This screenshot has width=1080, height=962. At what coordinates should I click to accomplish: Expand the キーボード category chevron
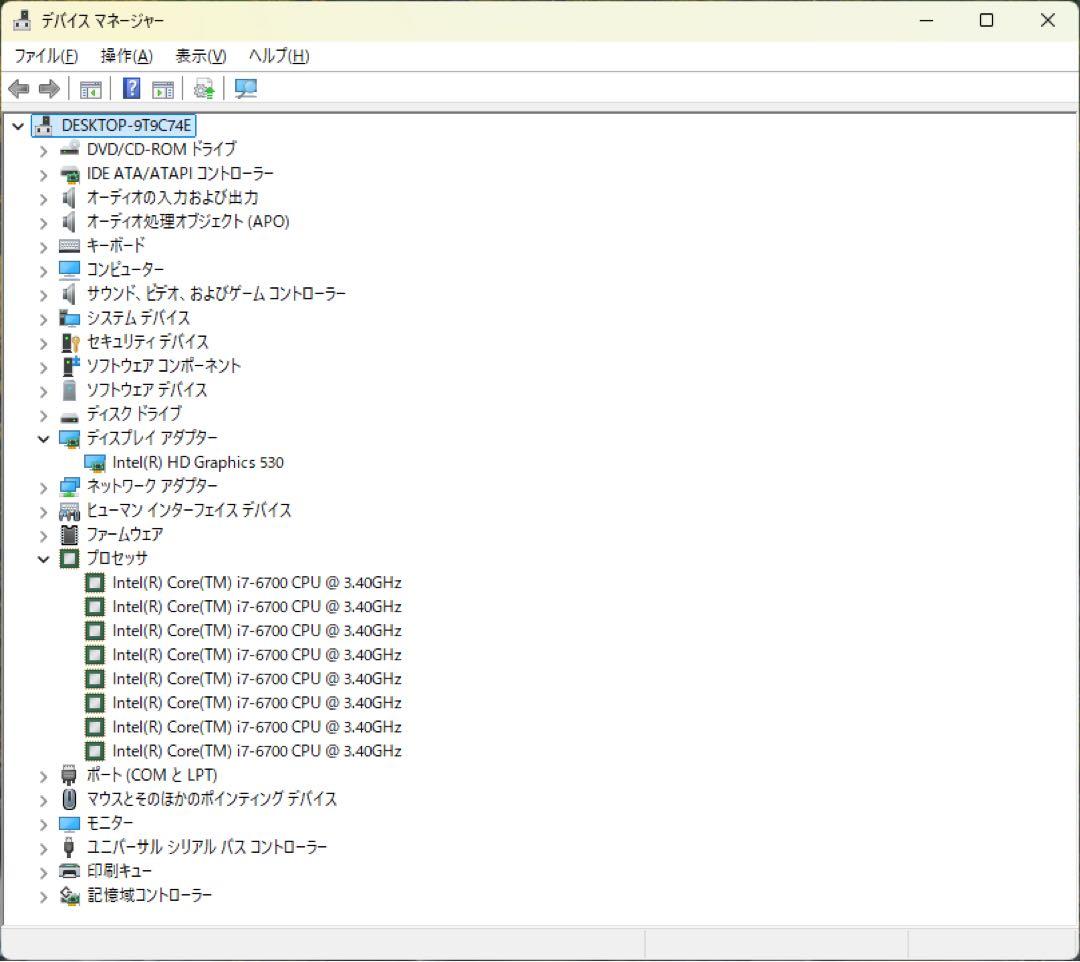click(x=43, y=245)
